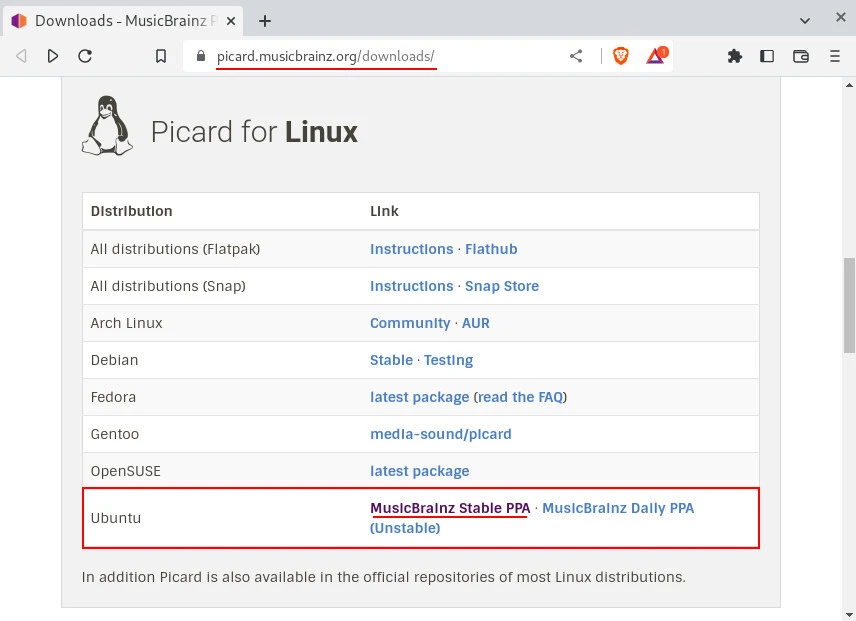Open the browser hamburger menu
The height and width of the screenshot is (621, 856).
pyautogui.click(x=835, y=57)
